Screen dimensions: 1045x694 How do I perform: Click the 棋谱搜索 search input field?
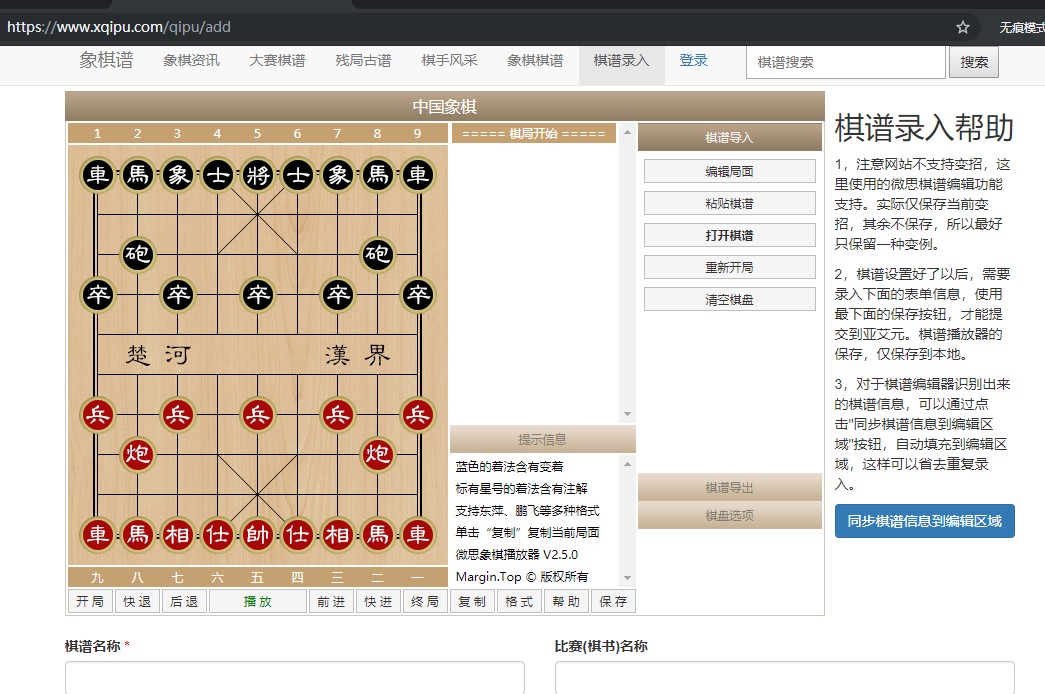point(845,62)
